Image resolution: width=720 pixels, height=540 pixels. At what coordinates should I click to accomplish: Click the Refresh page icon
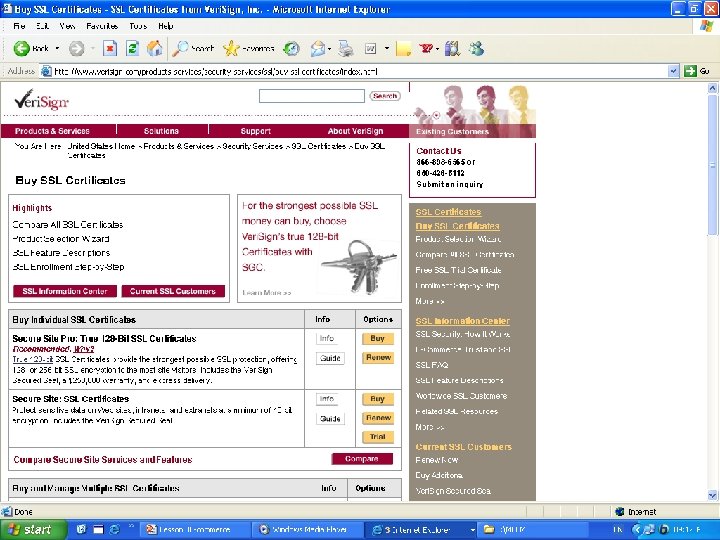point(132,48)
